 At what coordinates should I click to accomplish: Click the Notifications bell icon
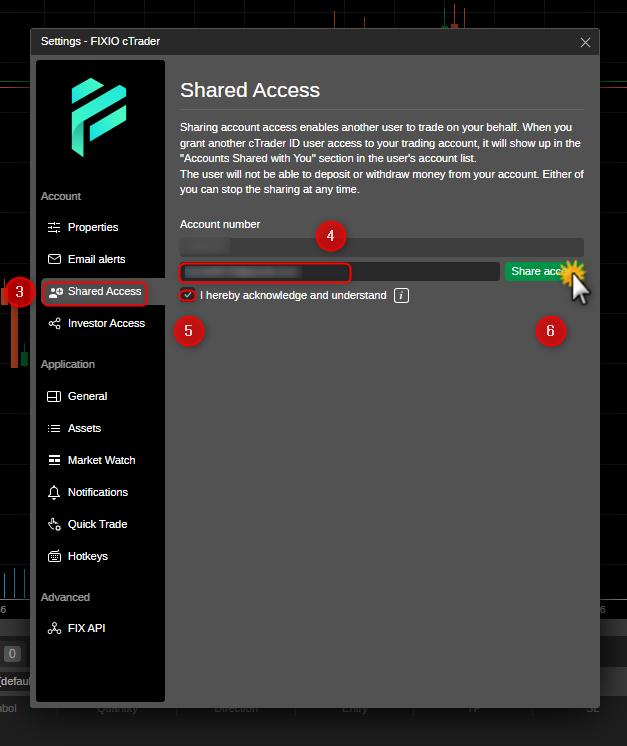[54, 492]
